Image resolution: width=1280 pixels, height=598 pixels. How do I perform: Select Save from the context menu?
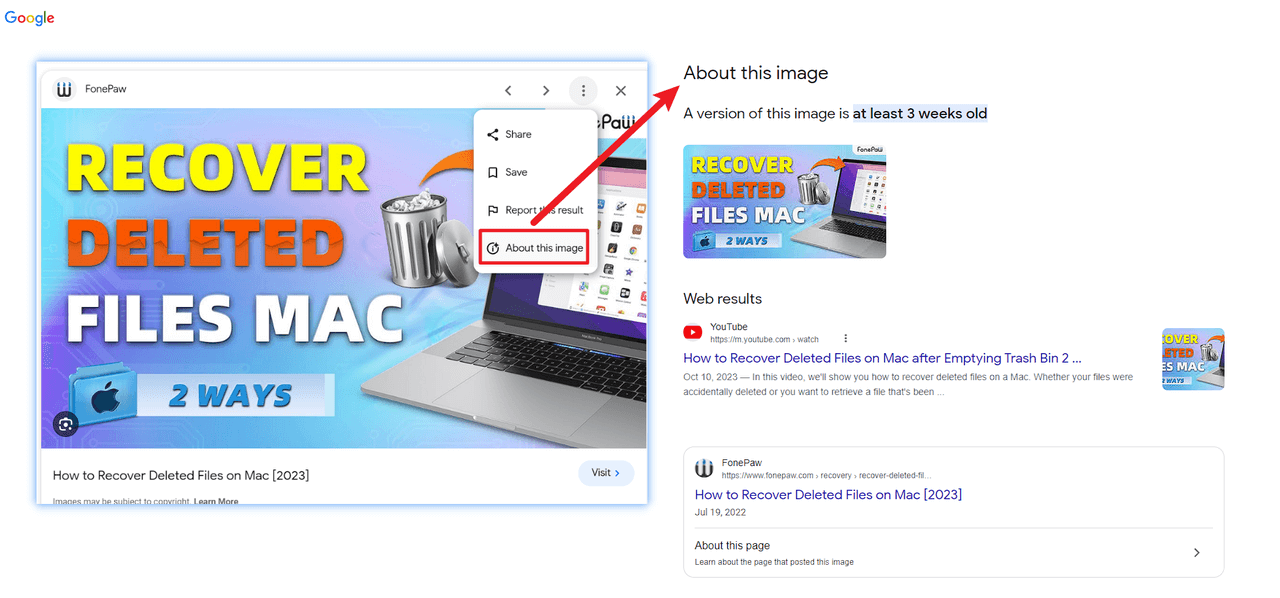click(535, 172)
